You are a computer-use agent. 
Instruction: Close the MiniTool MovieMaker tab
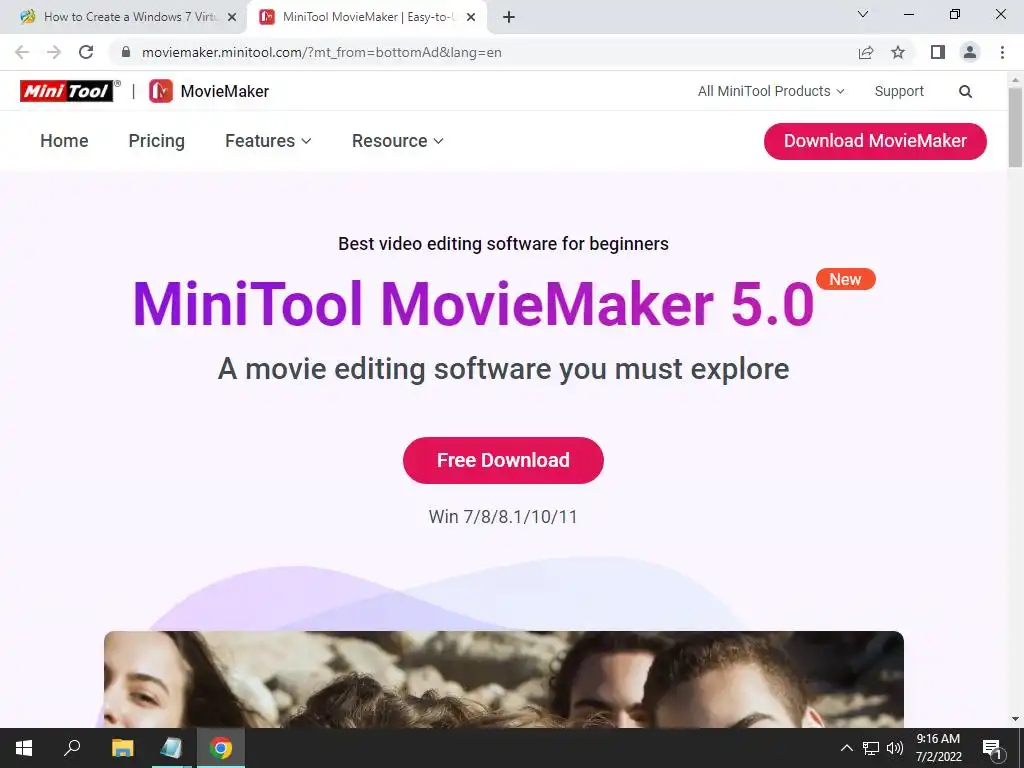pyautogui.click(x=471, y=17)
